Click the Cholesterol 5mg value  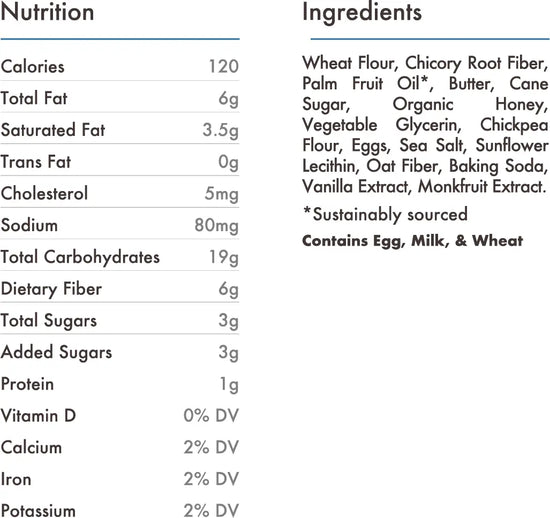pos(222,194)
